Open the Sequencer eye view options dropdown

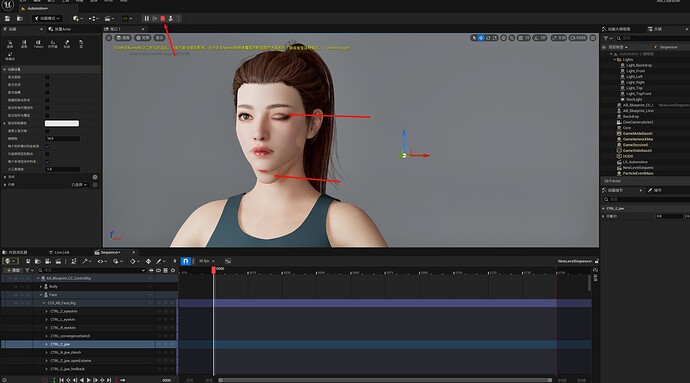(102, 261)
